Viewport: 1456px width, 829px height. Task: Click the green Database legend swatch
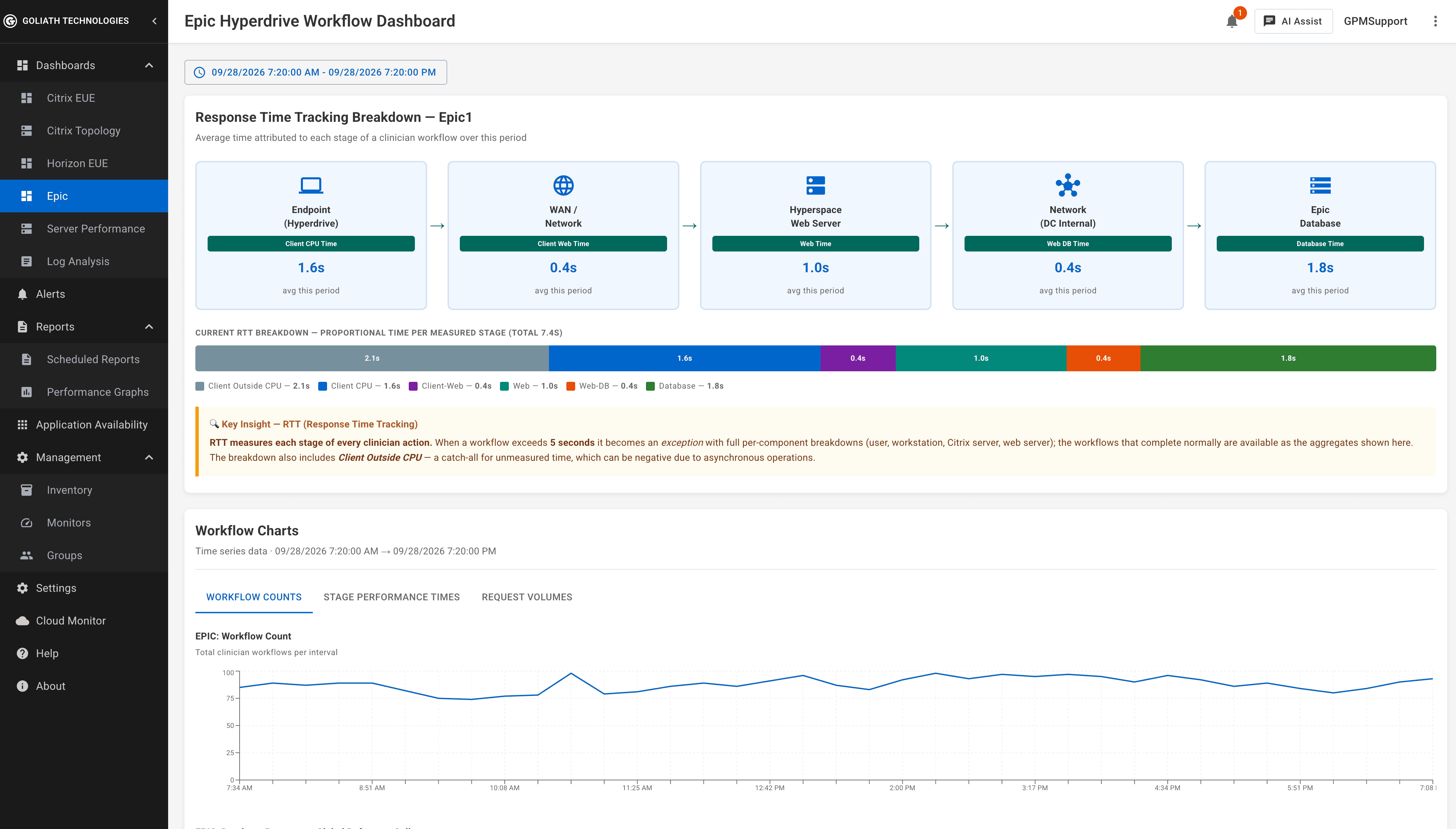[x=650, y=386]
